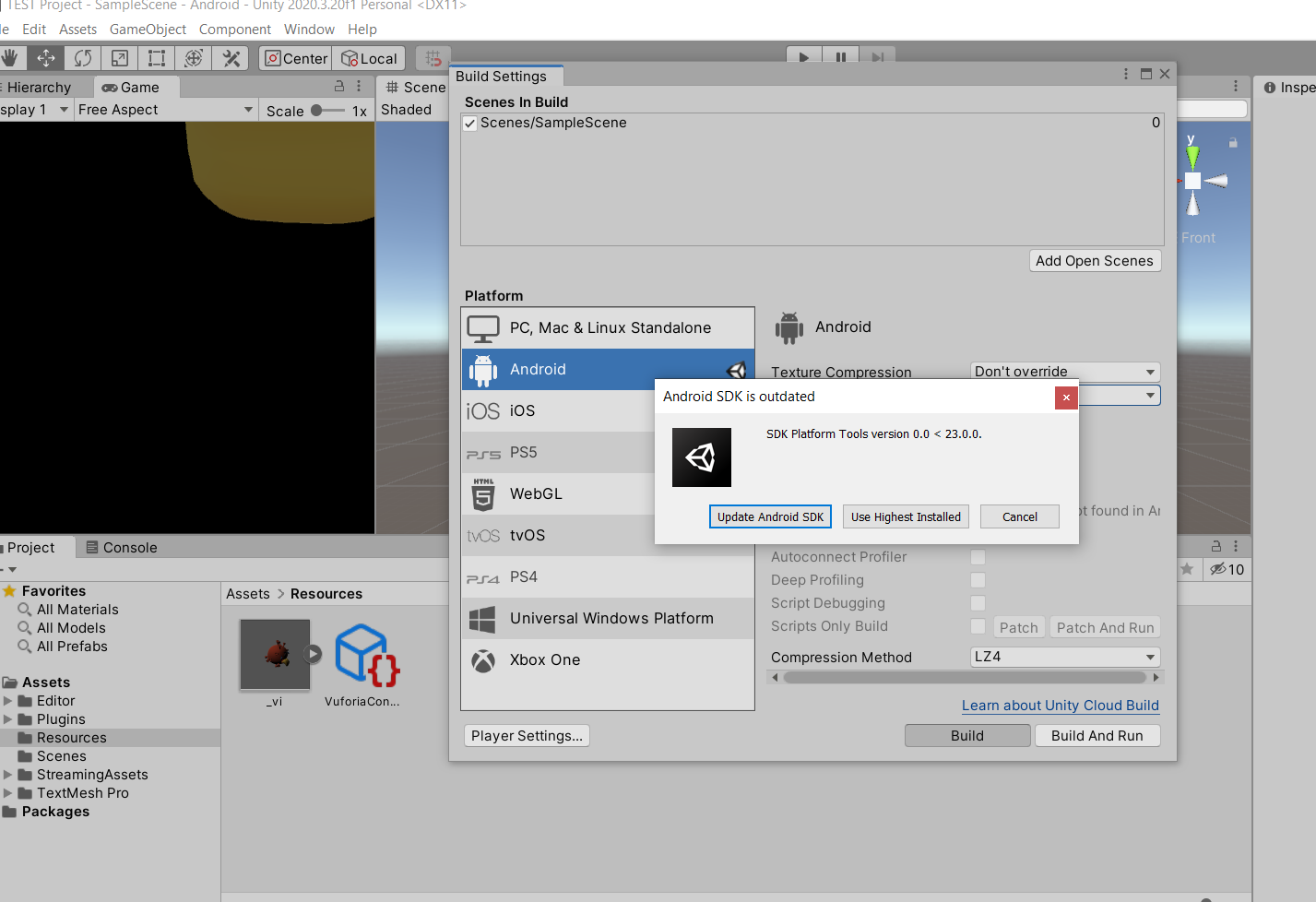Start Play mode

804,56
